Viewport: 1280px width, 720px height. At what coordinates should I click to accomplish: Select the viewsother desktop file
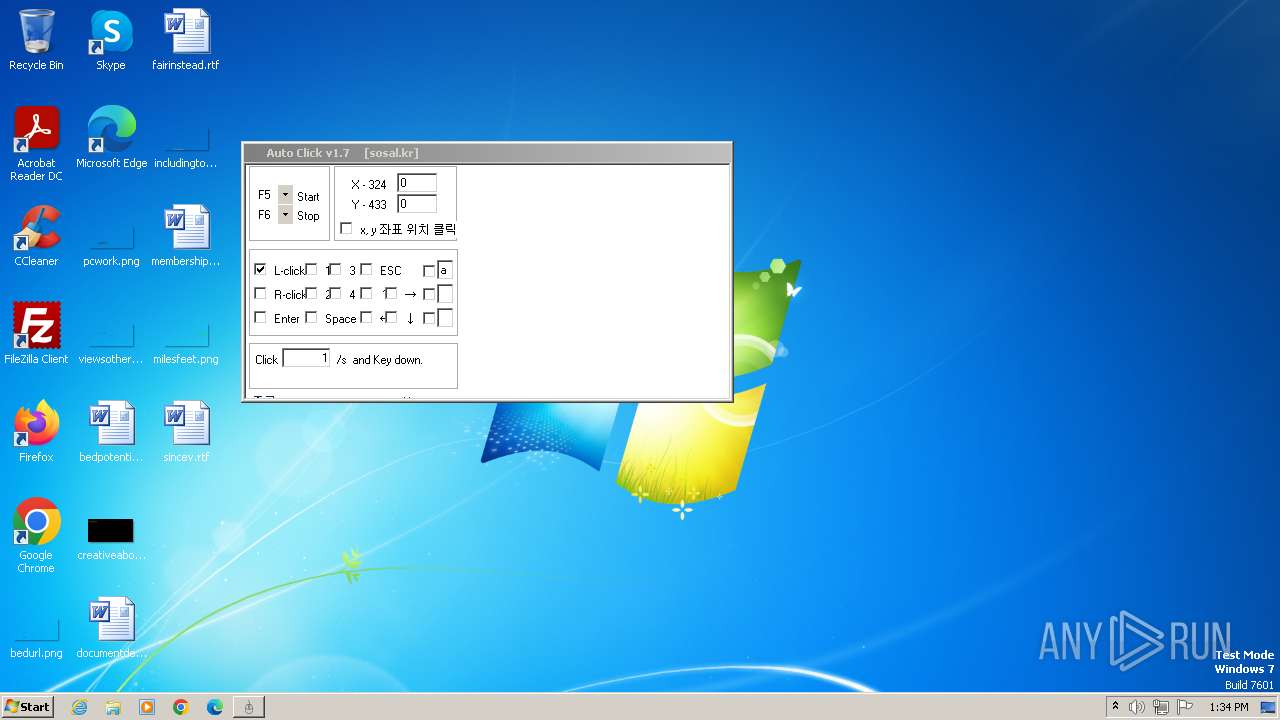click(x=111, y=343)
